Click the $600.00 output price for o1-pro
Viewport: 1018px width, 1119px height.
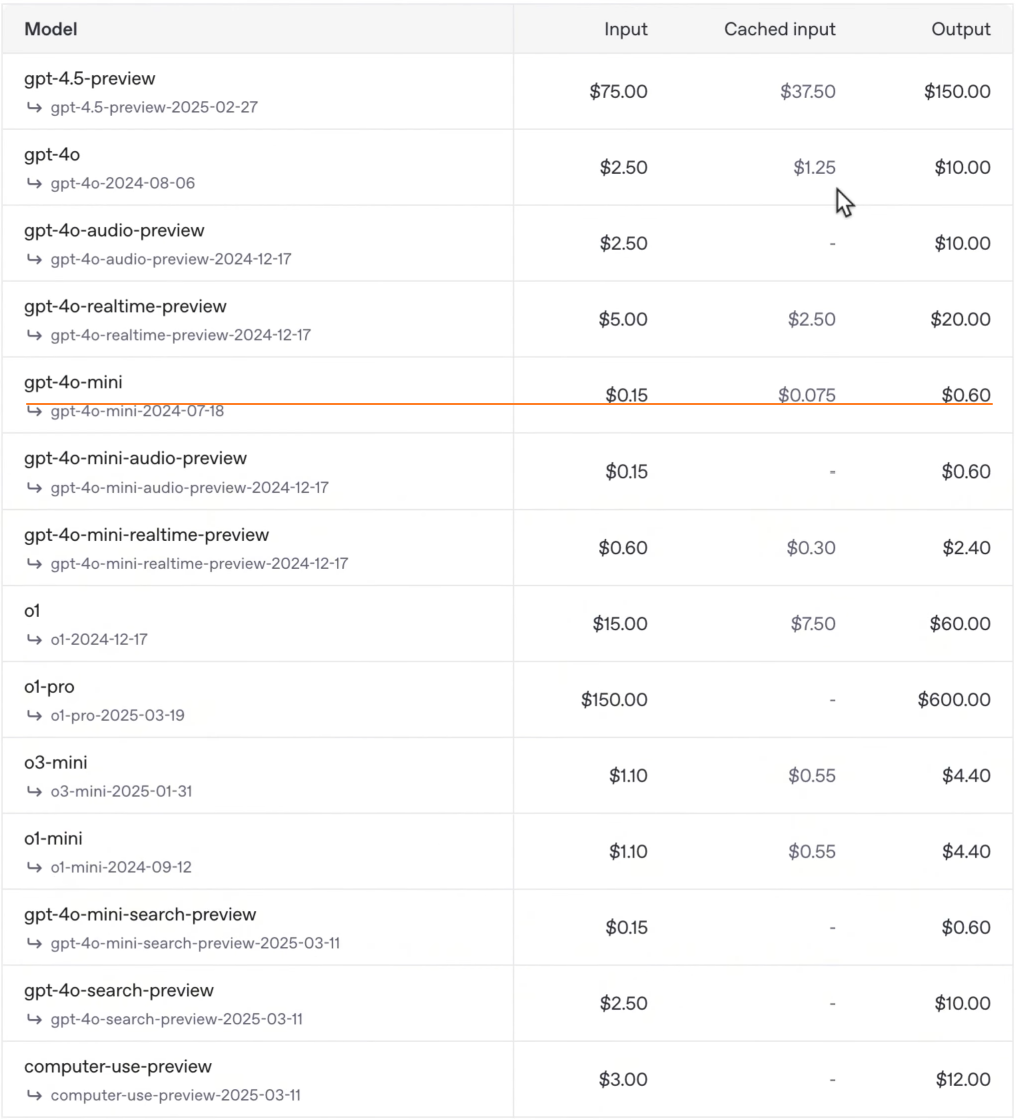click(x=954, y=700)
